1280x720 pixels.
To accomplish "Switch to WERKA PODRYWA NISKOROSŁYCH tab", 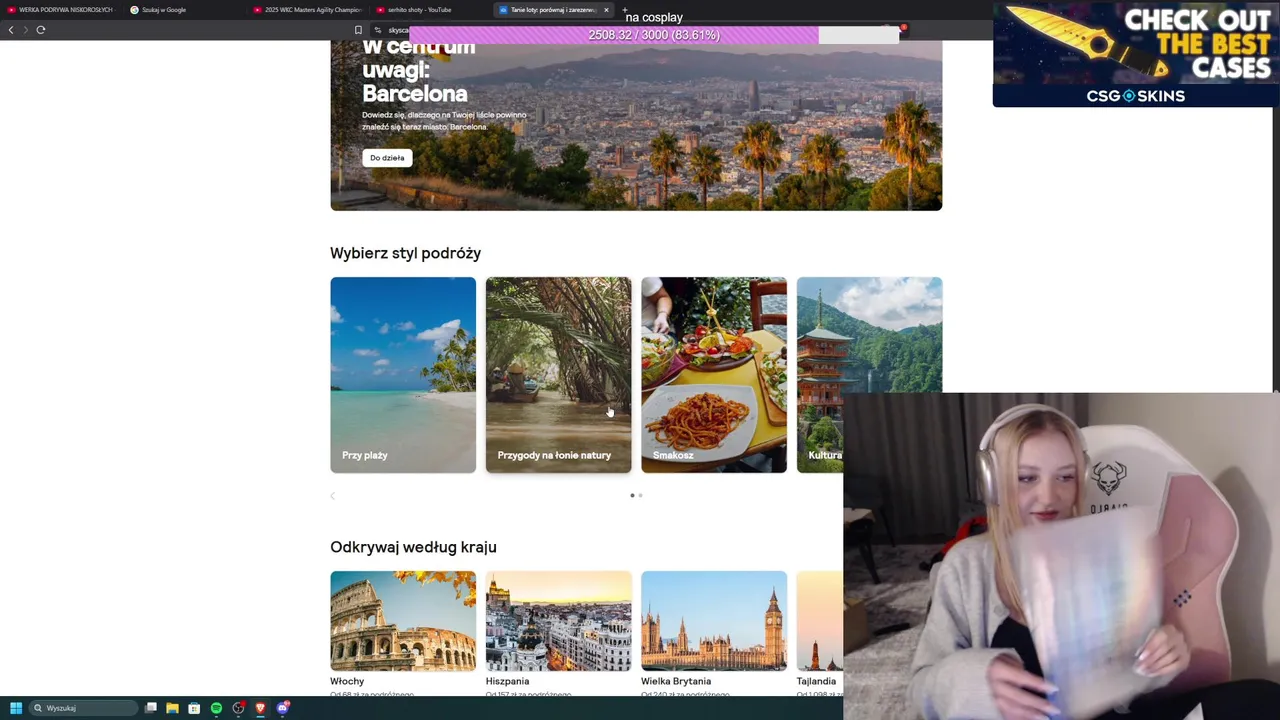I will pyautogui.click(x=61, y=10).
